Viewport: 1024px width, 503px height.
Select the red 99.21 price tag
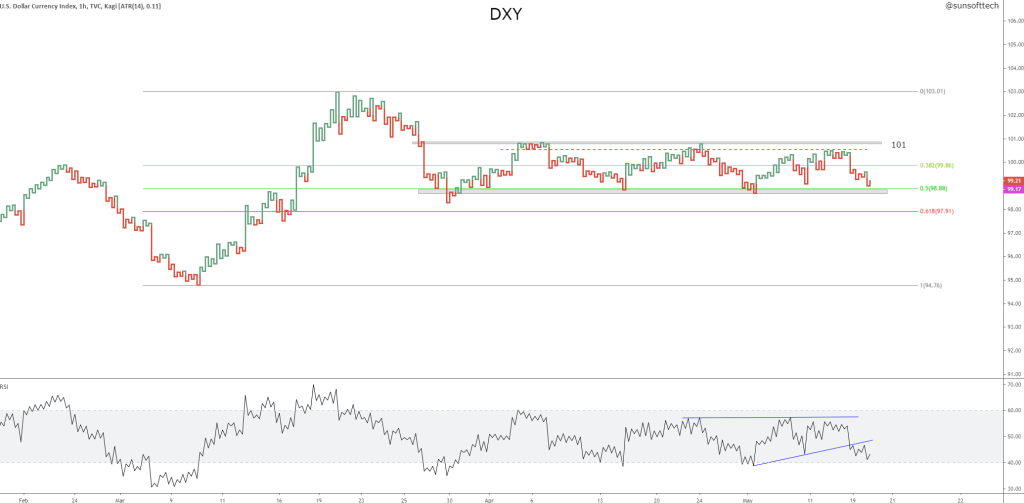1013,181
